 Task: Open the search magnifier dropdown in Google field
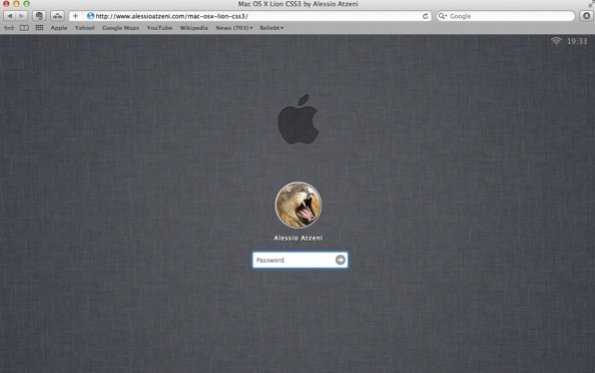[442, 16]
